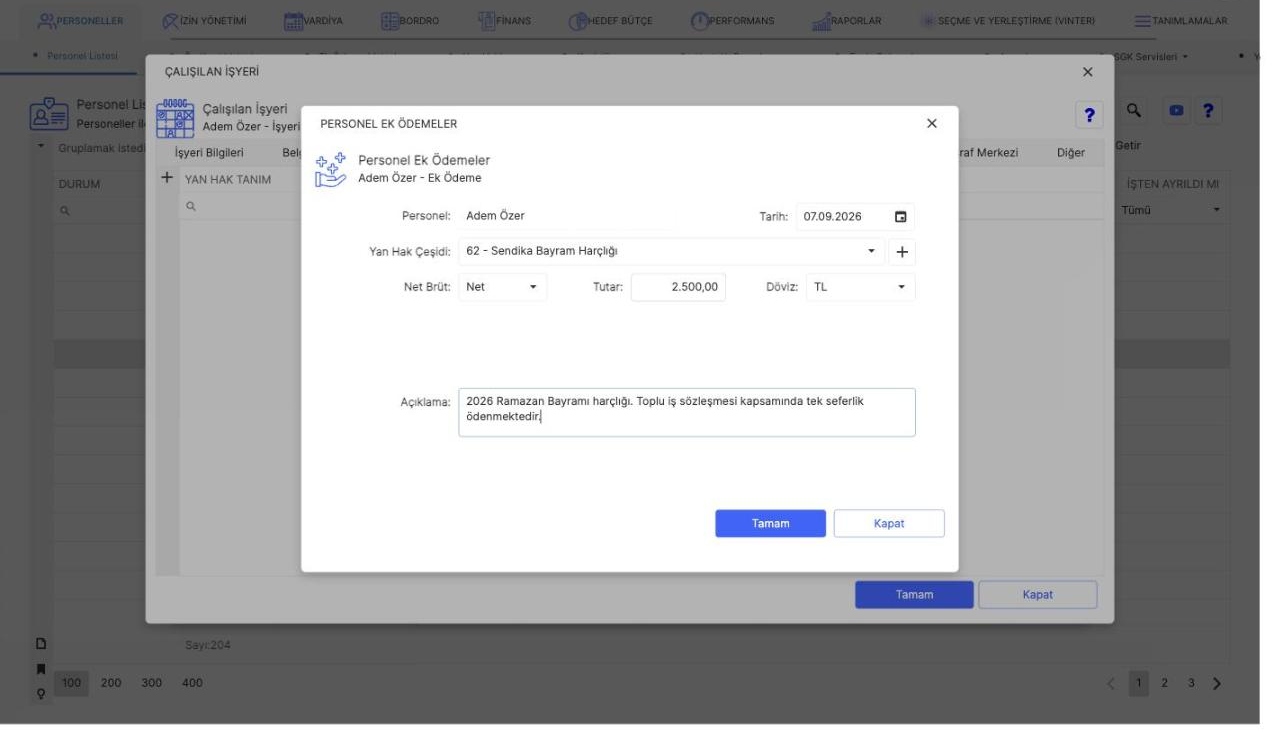The height and width of the screenshot is (735, 1273).
Task: Click Kapat in Personel Ek Ödemeler dialog
Action: 889,524
